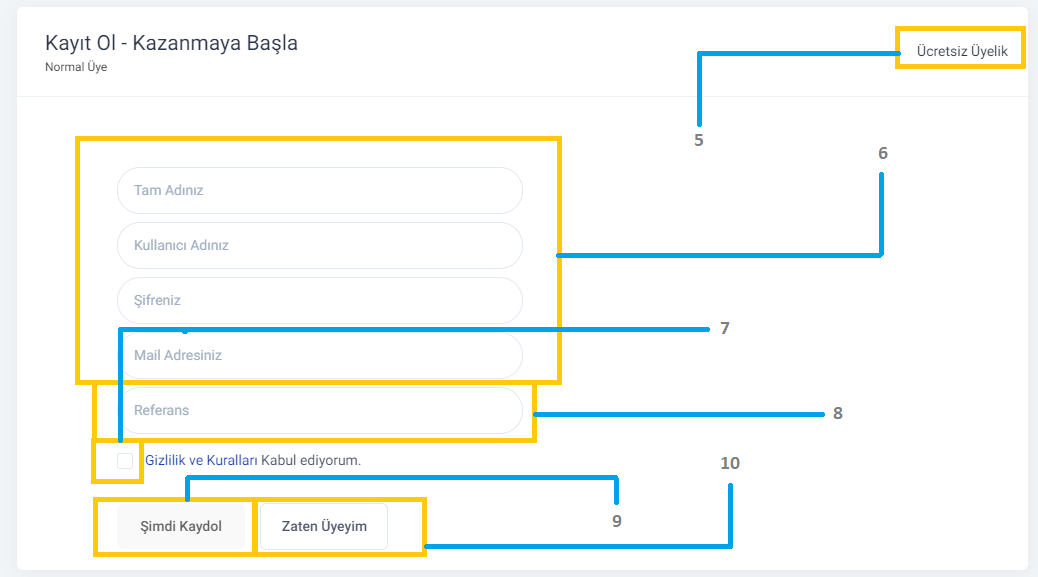Focus the Kullanıcı Adınız field
Image resolution: width=1038 pixels, height=577 pixels.
(320, 245)
